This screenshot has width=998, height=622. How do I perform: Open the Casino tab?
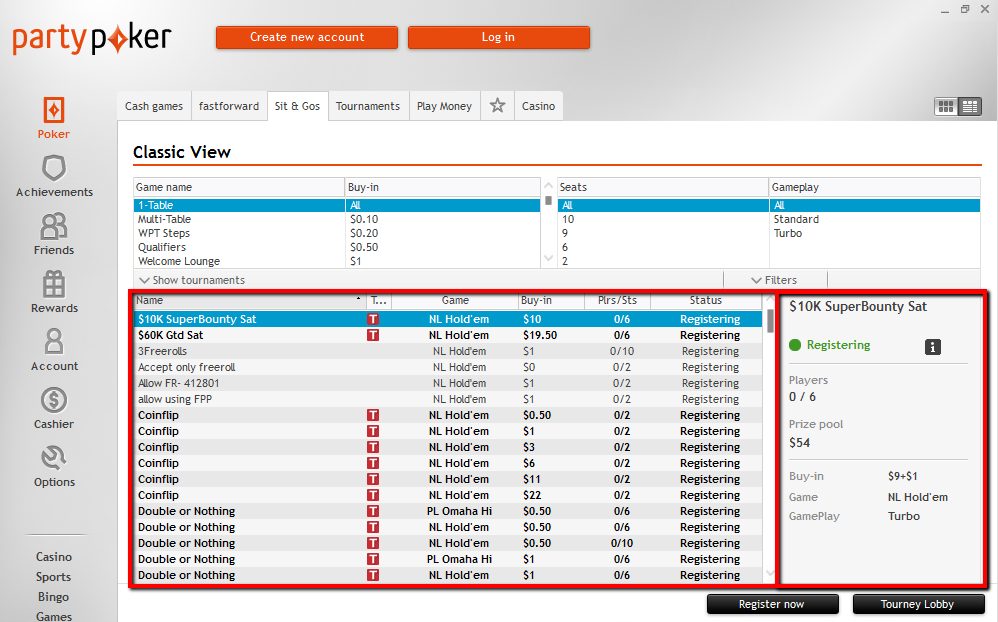click(538, 106)
